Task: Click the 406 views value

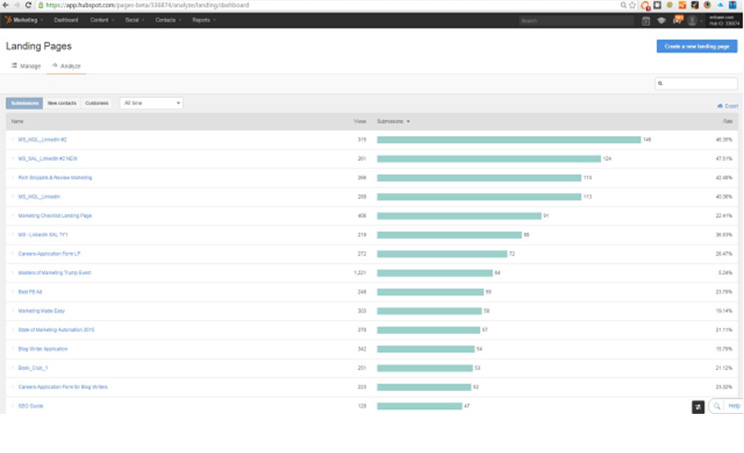Action: coord(362,215)
